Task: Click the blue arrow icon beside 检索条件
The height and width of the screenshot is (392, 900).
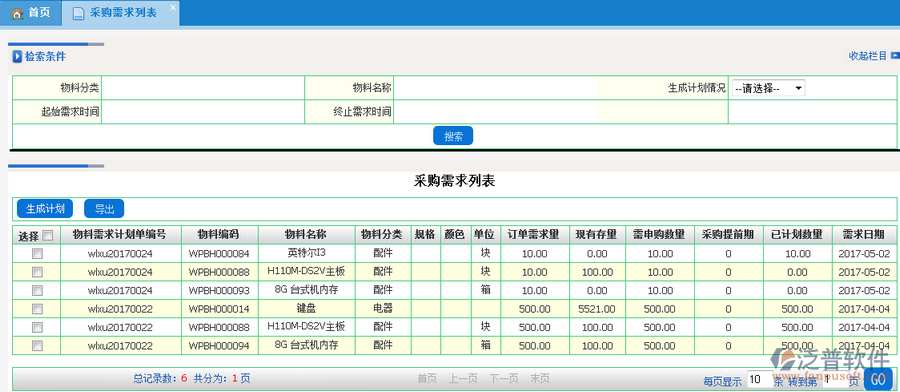Action: (17, 56)
